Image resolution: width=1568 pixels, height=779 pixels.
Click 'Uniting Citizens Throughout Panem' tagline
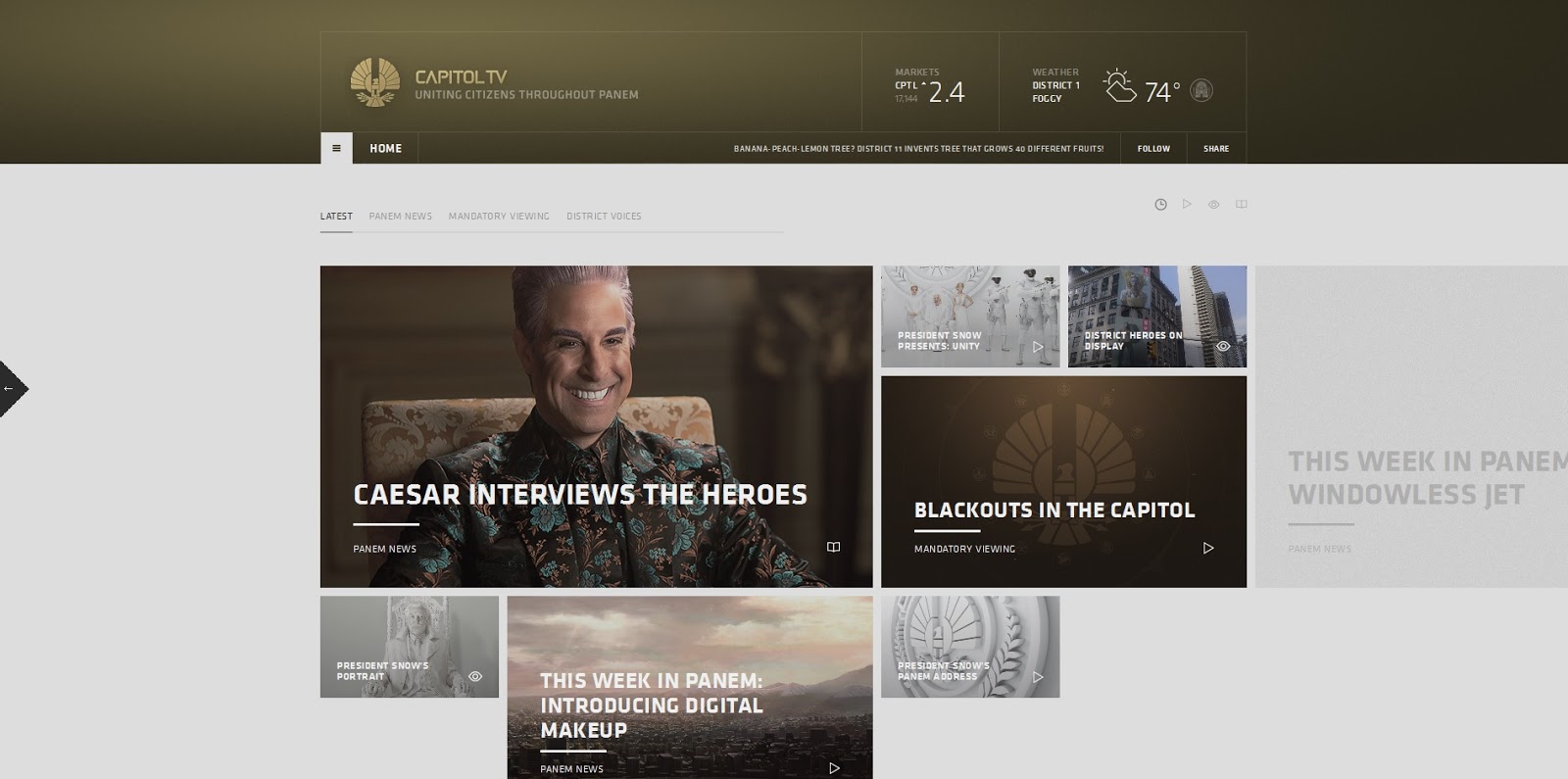click(x=526, y=95)
